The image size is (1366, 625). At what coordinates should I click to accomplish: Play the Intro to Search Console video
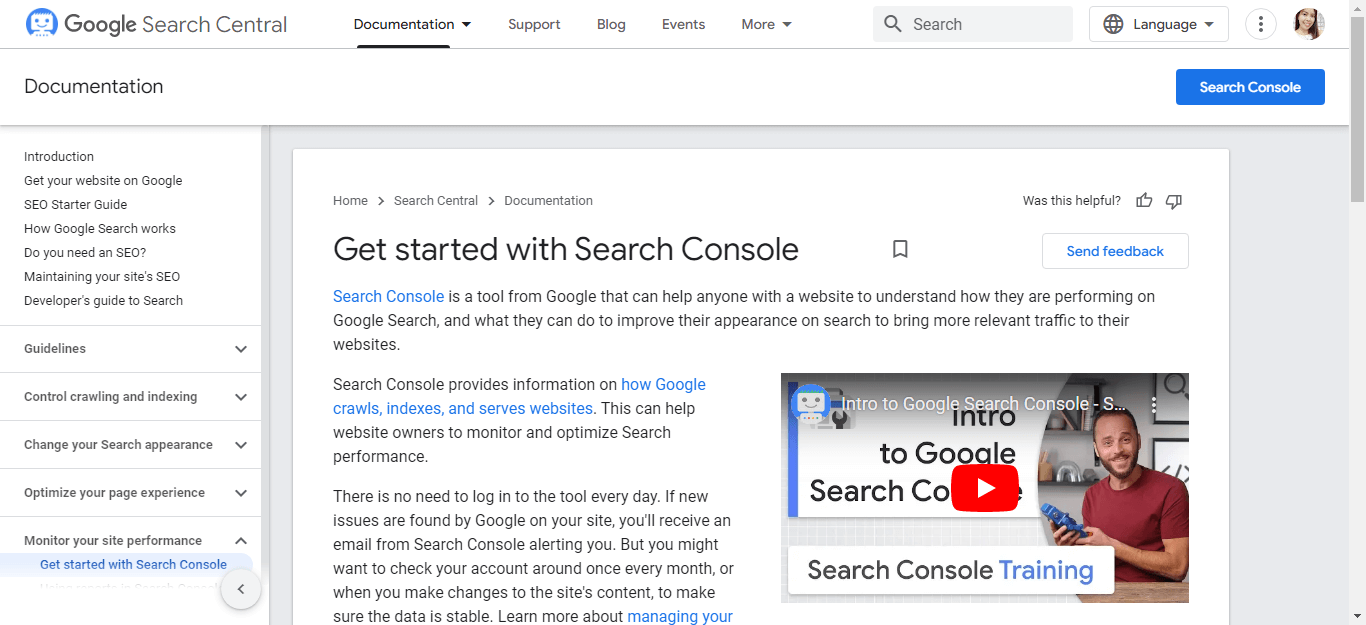click(x=984, y=488)
